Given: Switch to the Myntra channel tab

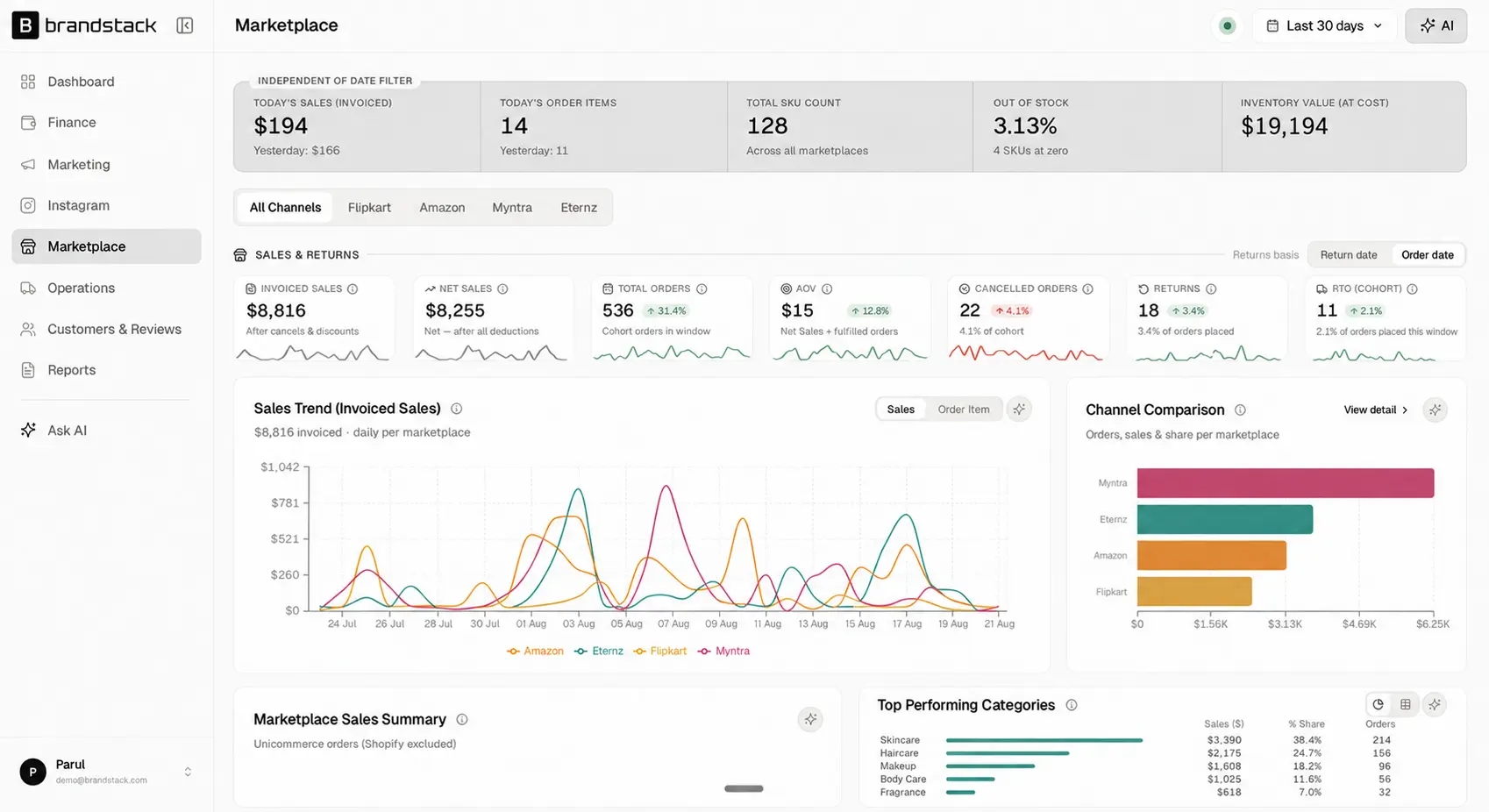Looking at the screenshot, I should tap(512, 208).
